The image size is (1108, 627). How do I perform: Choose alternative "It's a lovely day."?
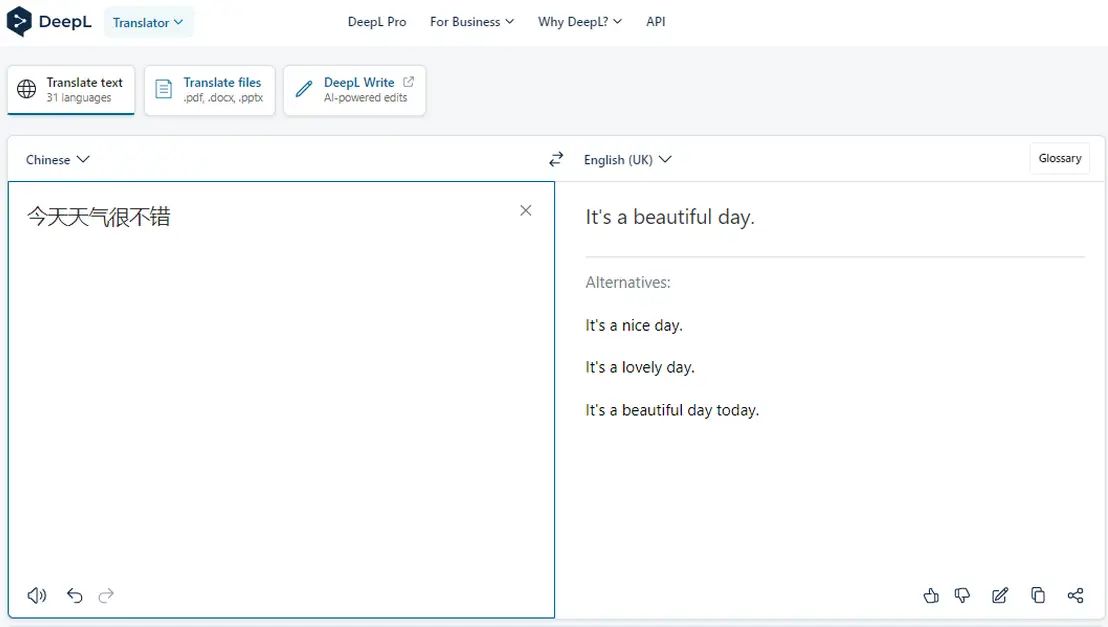pyautogui.click(x=640, y=368)
